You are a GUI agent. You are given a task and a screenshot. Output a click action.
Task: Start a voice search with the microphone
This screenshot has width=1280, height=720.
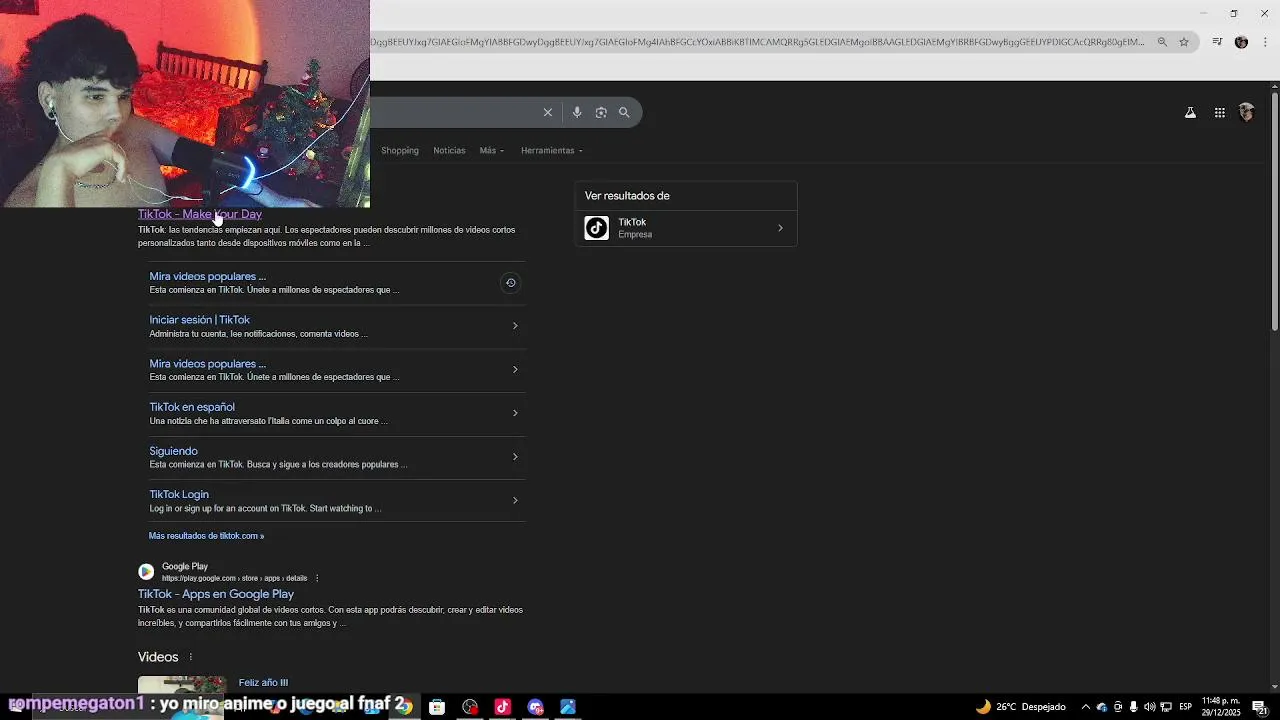click(x=577, y=113)
